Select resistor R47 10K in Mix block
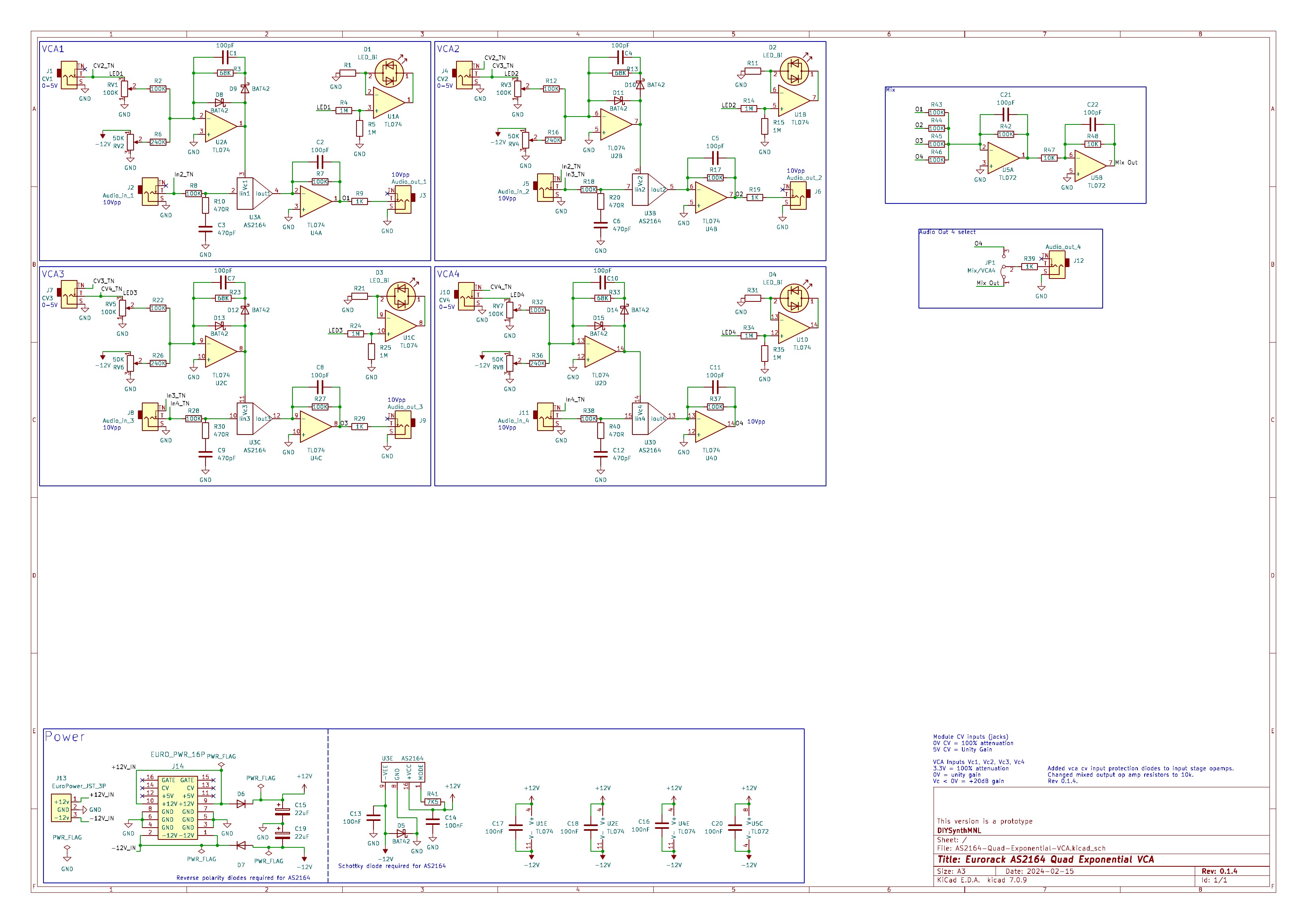This screenshot has width=1307, height=924. pos(1049,158)
